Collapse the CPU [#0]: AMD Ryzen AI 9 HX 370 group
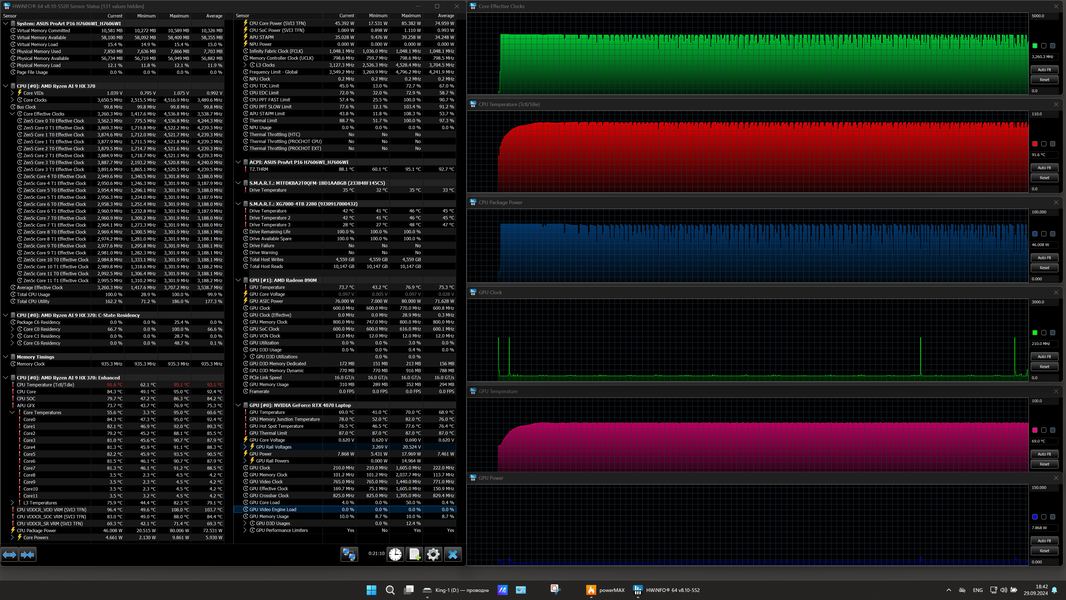Viewport: 1066px width, 600px height. tap(5, 86)
